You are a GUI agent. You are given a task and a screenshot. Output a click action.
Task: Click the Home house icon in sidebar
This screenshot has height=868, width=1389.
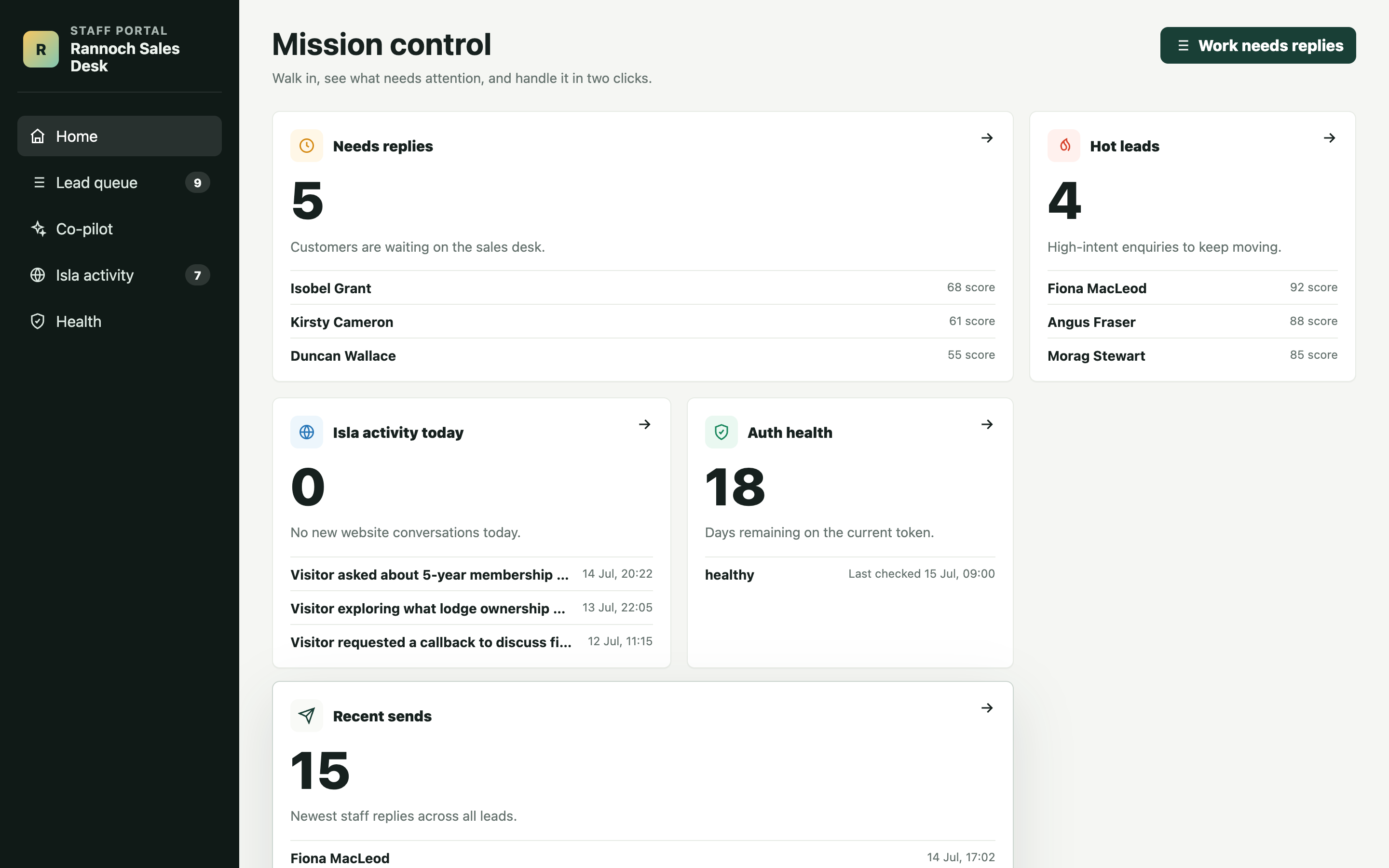tap(38, 136)
